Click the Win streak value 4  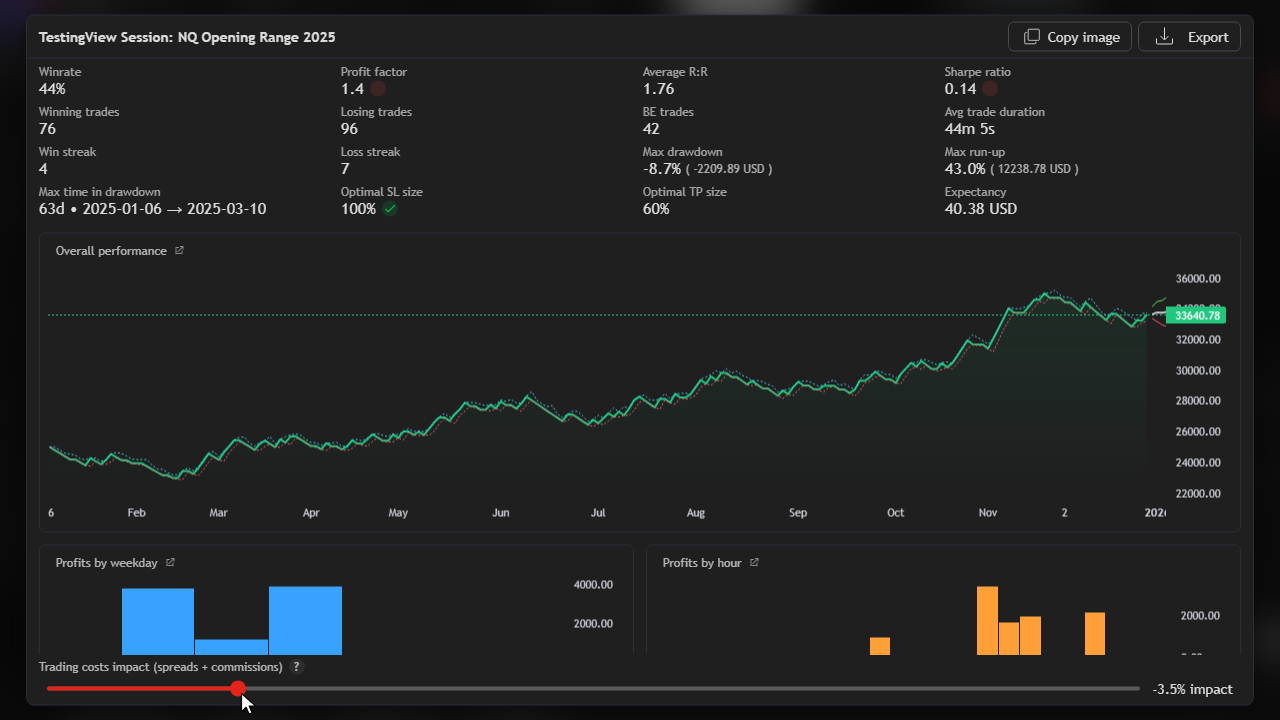(x=43, y=169)
